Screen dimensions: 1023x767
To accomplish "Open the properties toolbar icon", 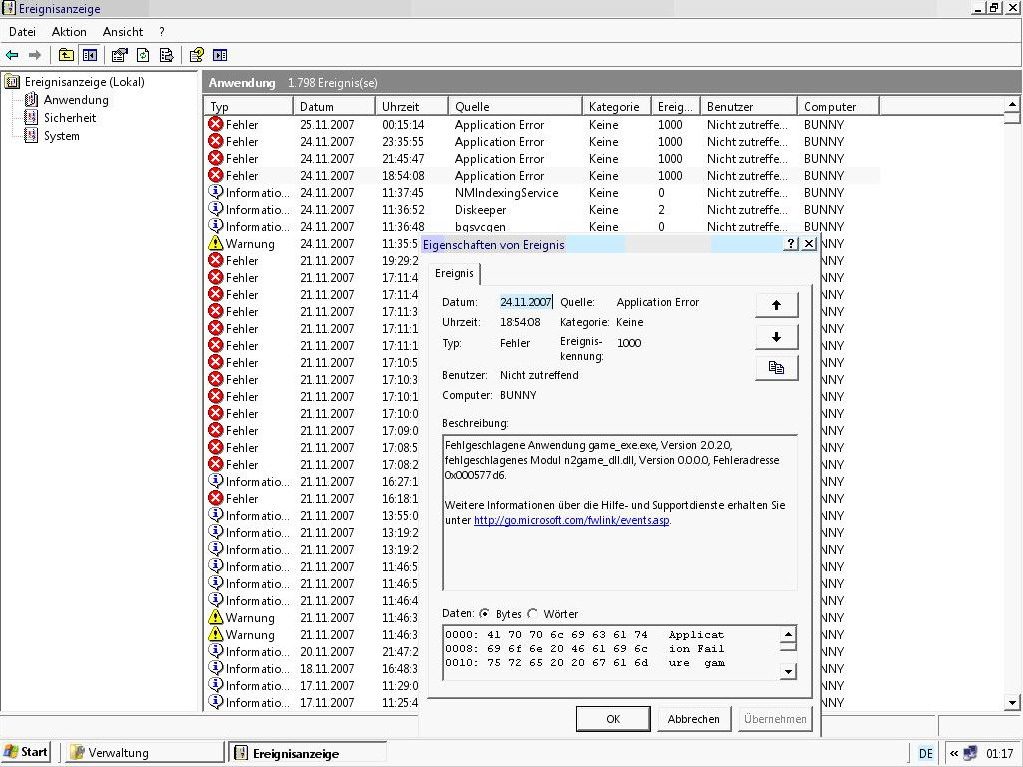I will coord(119,55).
